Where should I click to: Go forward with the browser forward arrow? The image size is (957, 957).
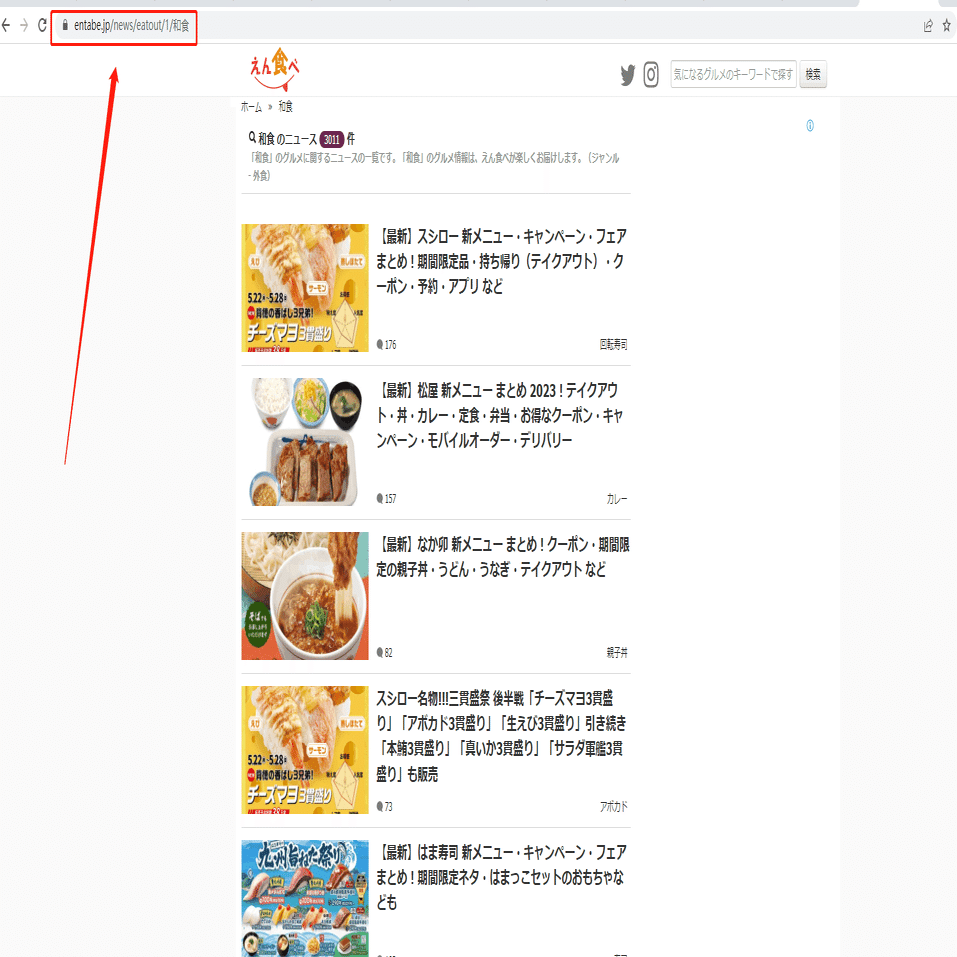(24, 26)
